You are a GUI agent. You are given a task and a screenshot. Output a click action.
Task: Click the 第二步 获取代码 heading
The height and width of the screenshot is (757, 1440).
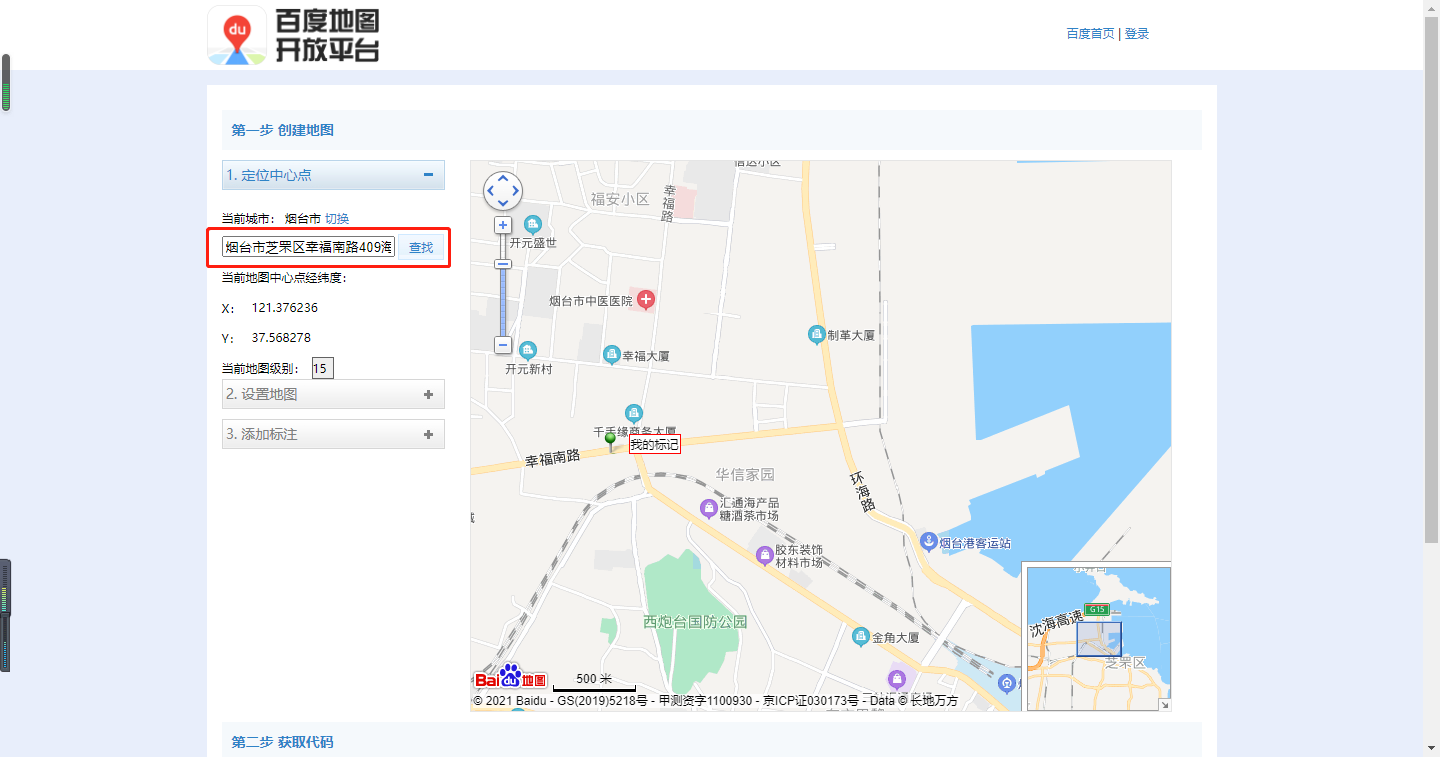coord(283,742)
